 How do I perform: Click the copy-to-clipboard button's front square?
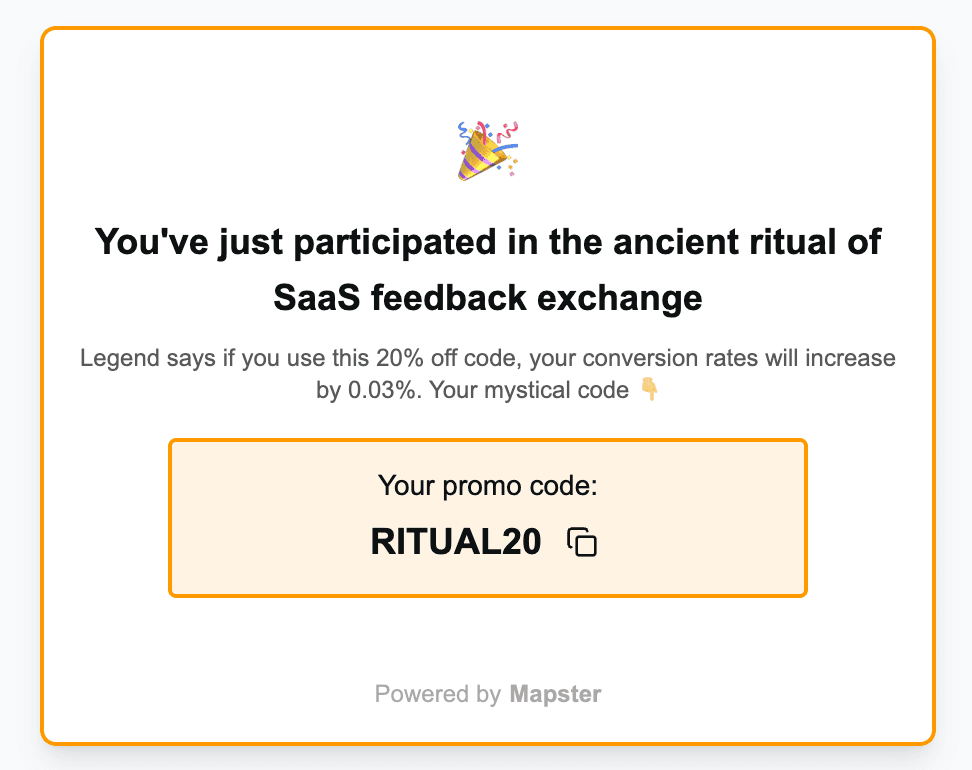point(585,545)
